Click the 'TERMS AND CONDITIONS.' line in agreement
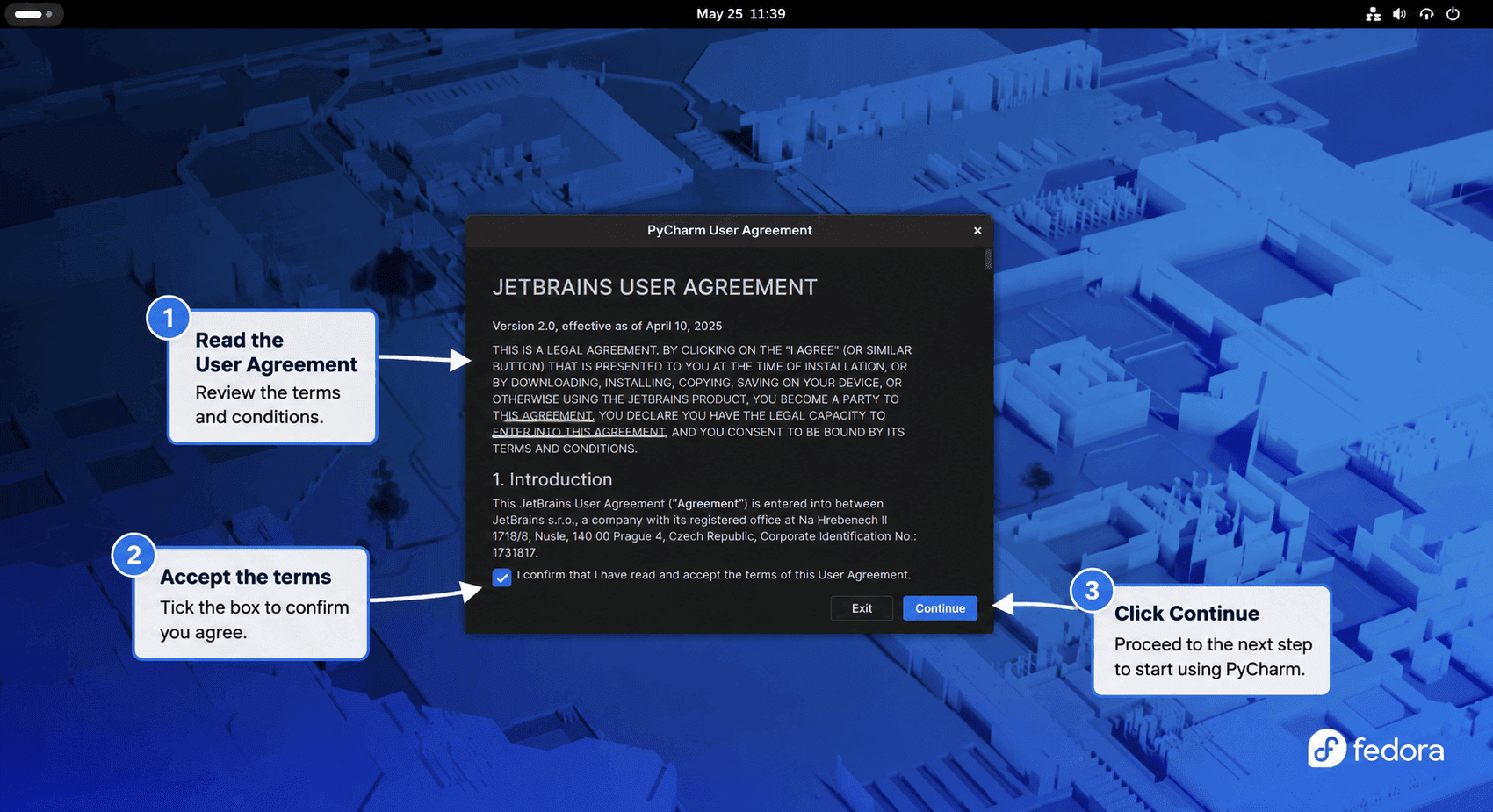Image resolution: width=1493 pixels, height=812 pixels. click(565, 449)
